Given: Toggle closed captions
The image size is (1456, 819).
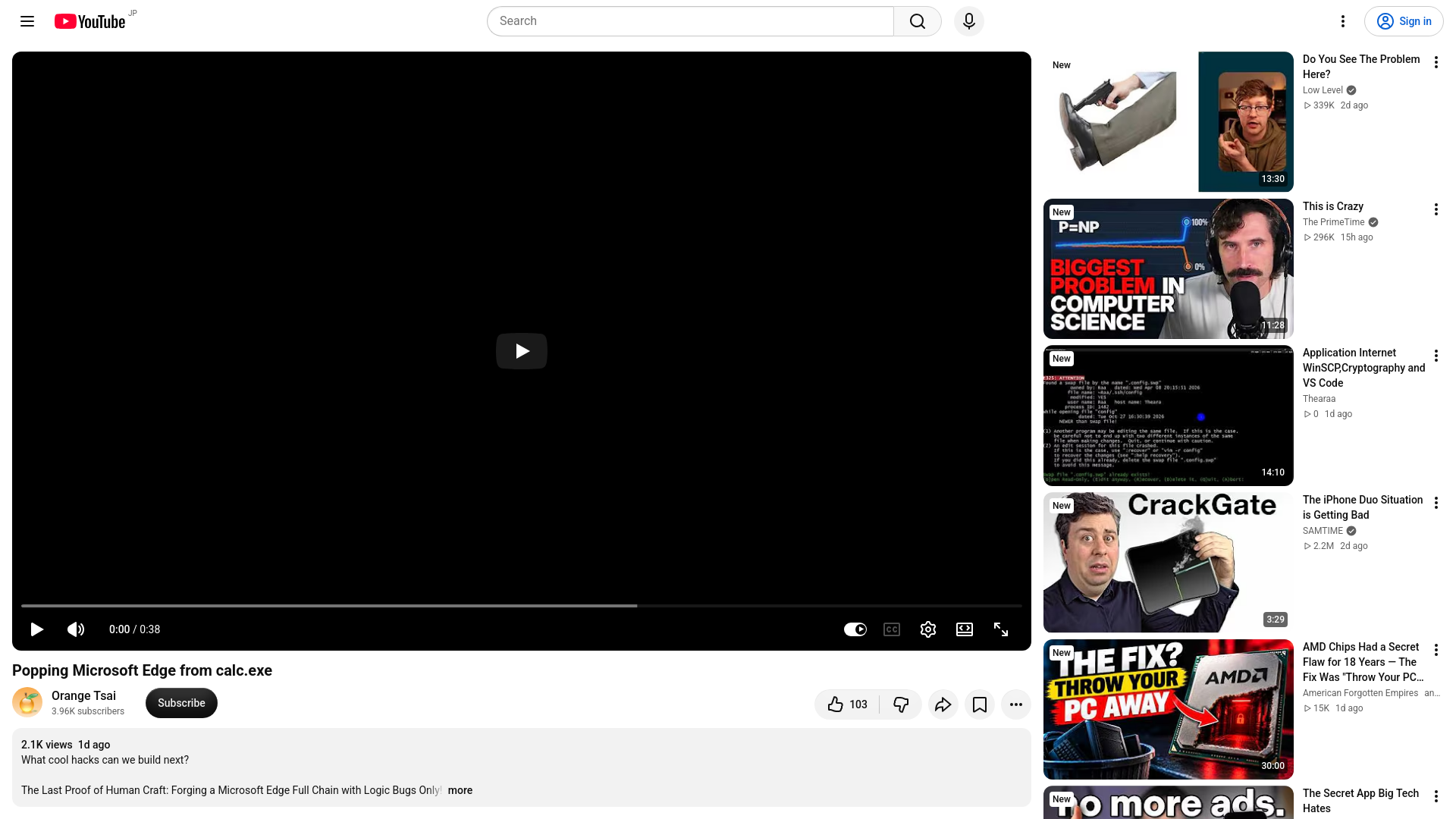Looking at the screenshot, I should point(892,629).
